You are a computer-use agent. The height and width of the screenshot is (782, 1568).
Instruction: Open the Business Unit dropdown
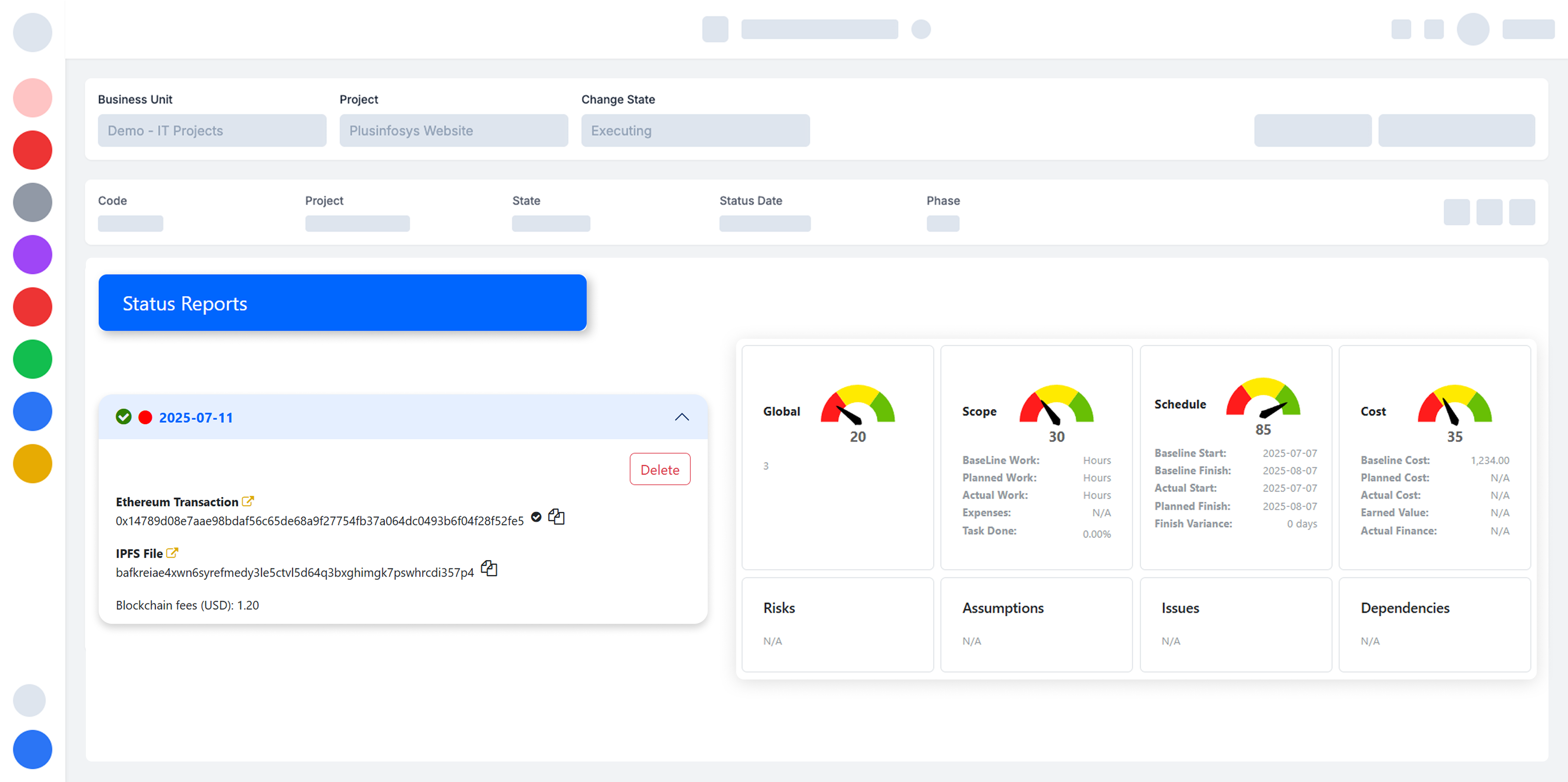[x=212, y=130]
